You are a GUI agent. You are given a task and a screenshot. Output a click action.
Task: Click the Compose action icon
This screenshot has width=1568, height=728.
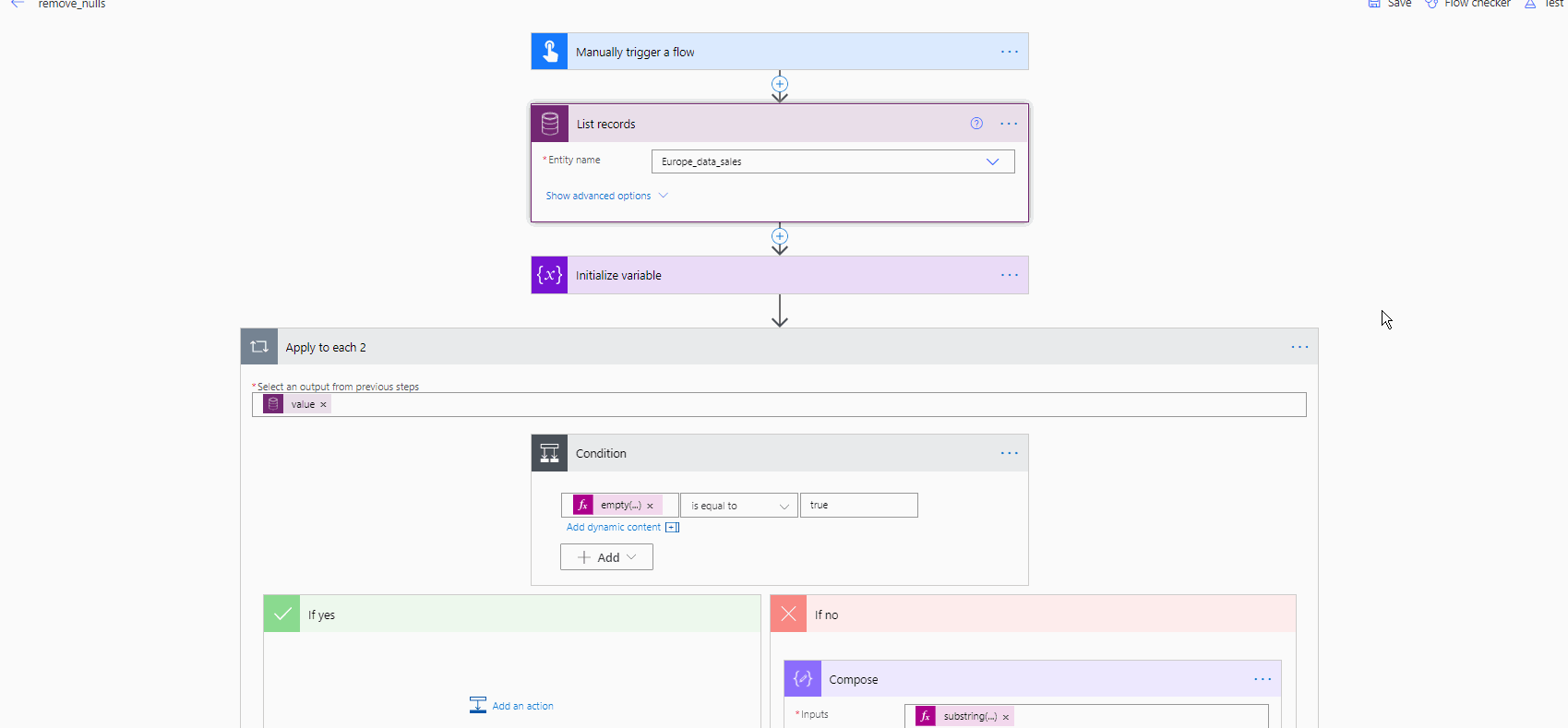803,679
